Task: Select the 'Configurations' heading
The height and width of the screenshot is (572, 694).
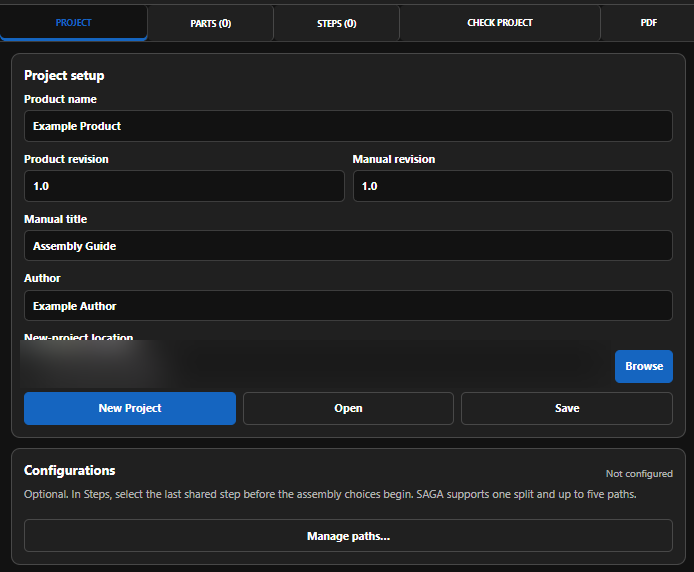Action: pos(69,470)
